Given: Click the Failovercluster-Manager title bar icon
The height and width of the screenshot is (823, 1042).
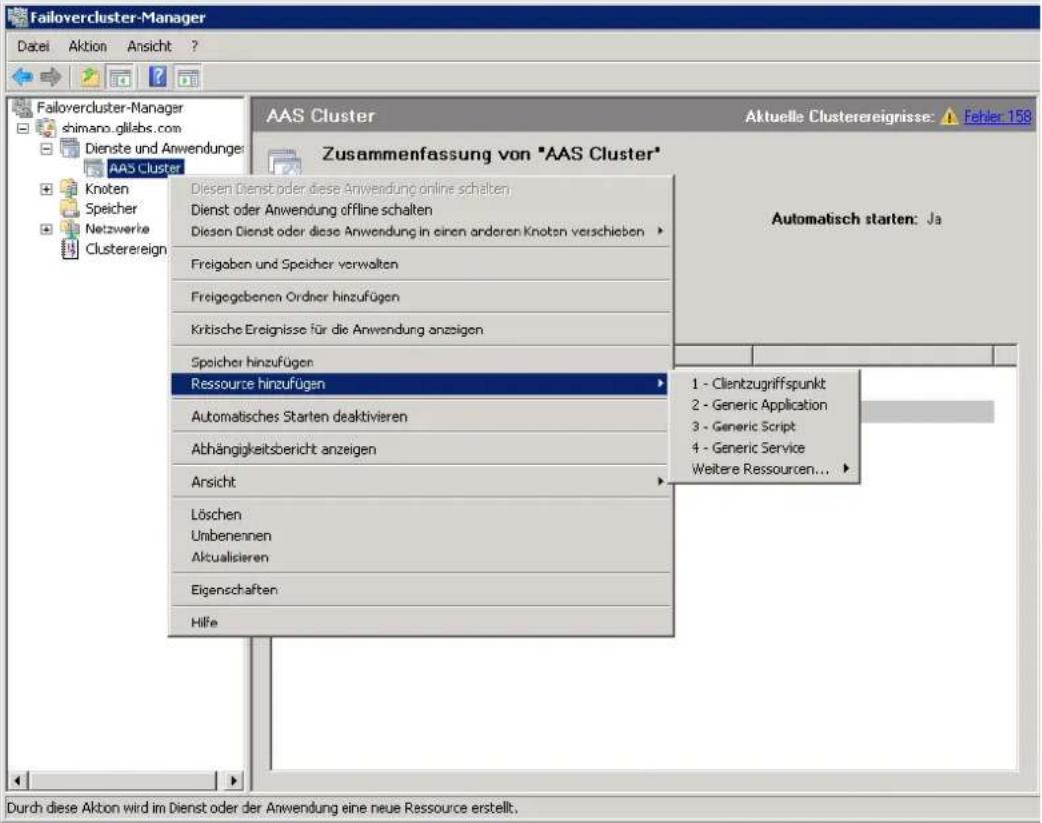Looking at the screenshot, I should coord(17,17).
